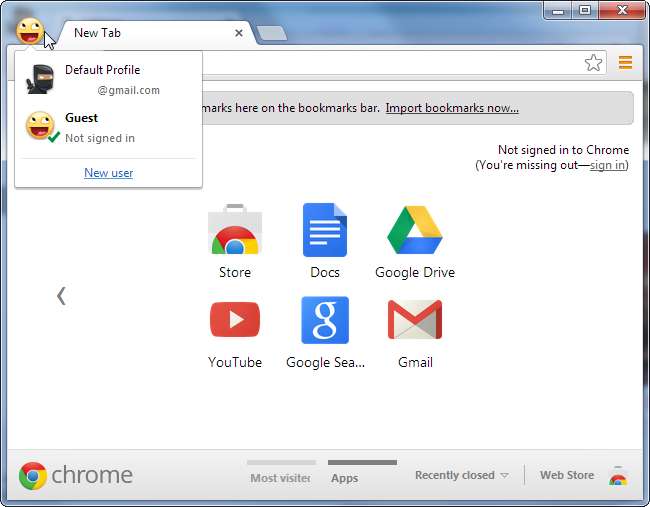Launch the Gmail app icon
The image size is (650, 507).
pos(415,320)
